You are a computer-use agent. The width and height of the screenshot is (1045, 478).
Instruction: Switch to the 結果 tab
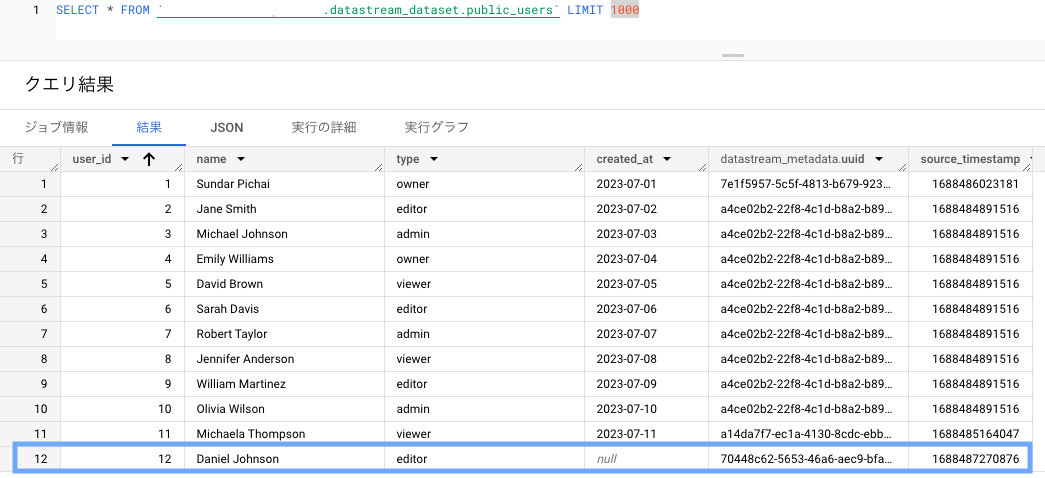click(149, 127)
